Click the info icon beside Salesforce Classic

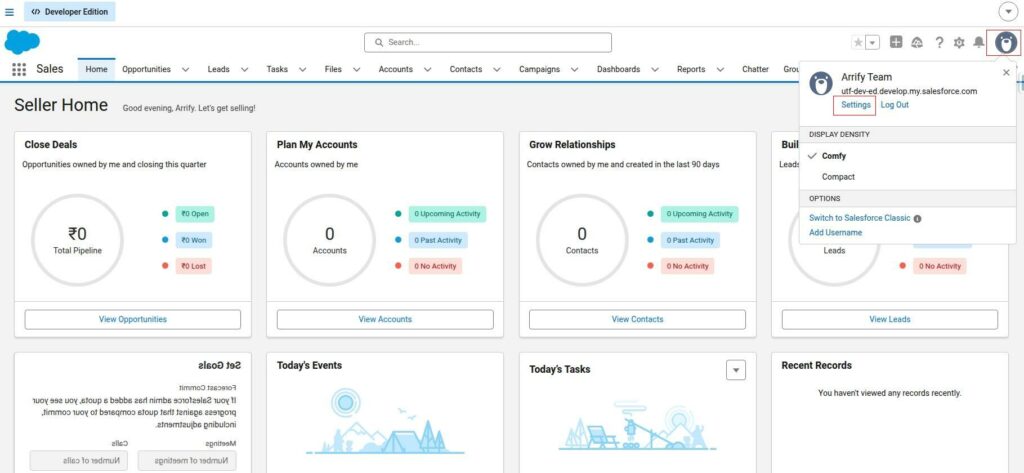[x=918, y=219]
